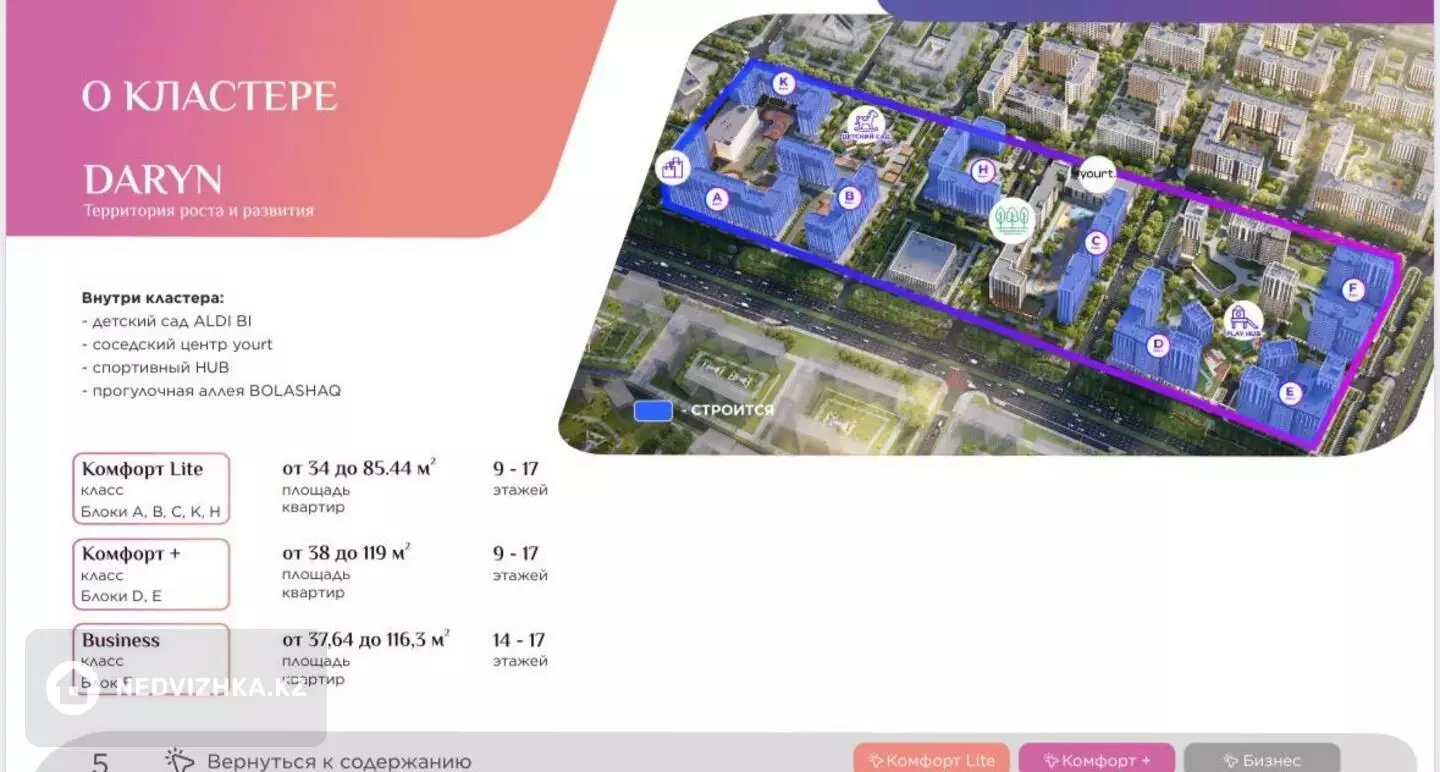Click block B marker on the map
The height and width of the screenshot is (772, 1440).
[x=849, y=197]
